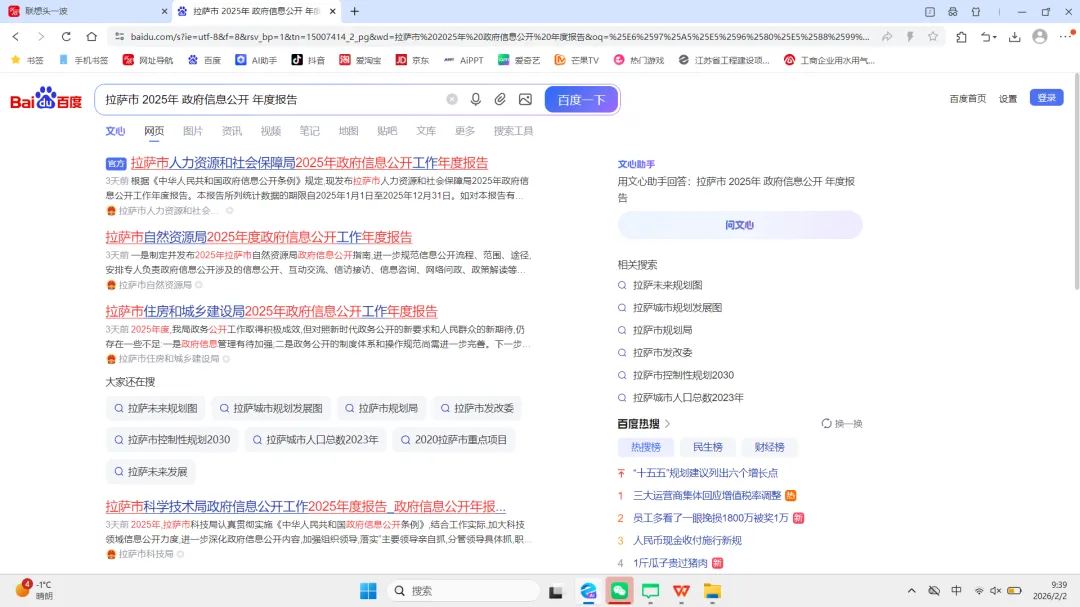This screenshot has height=607, width=1080.
Task: Open the Edge browser taskbar icon
Action: (588, 591)
